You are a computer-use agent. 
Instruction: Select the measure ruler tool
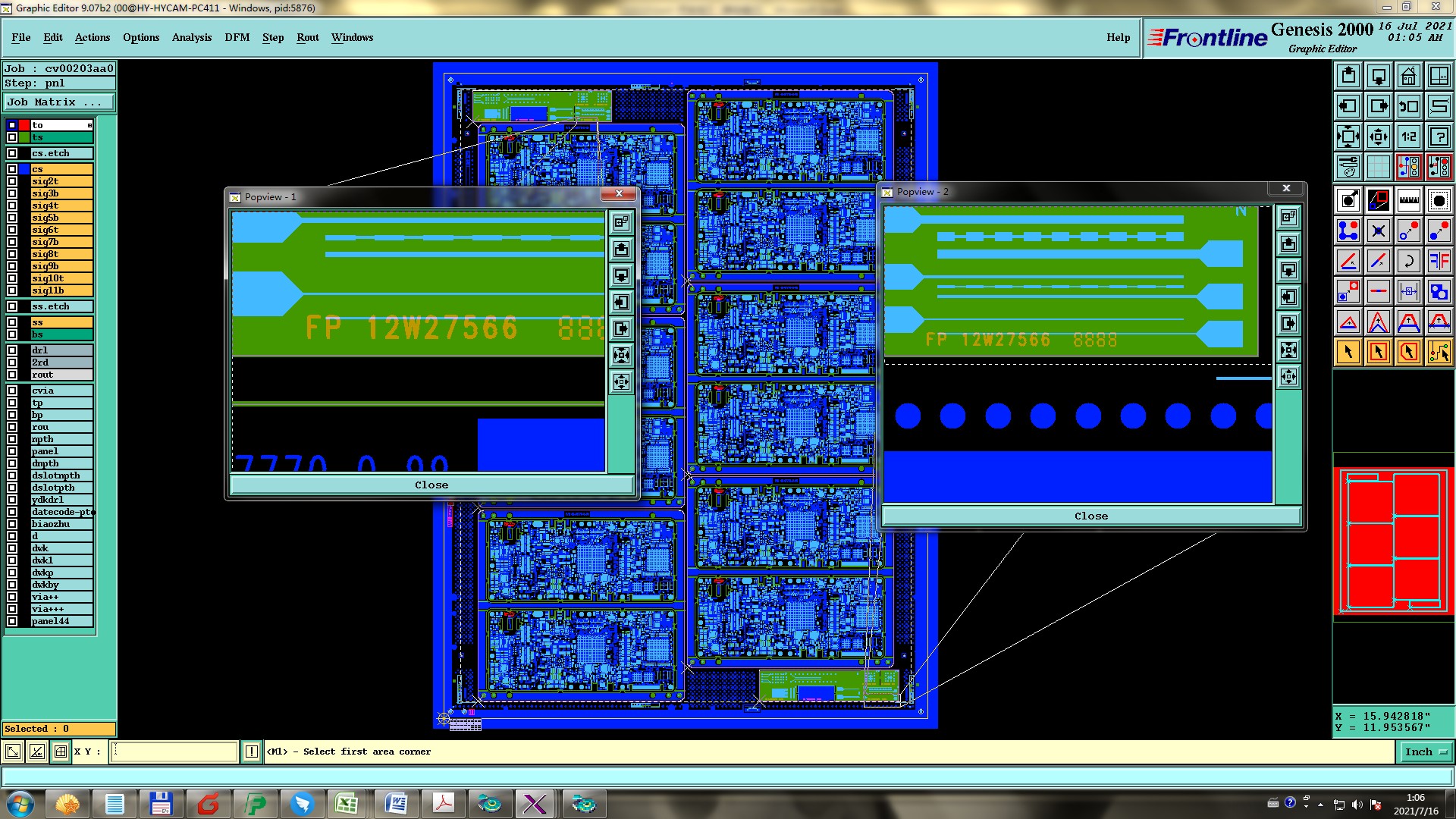pos(1408,200)
